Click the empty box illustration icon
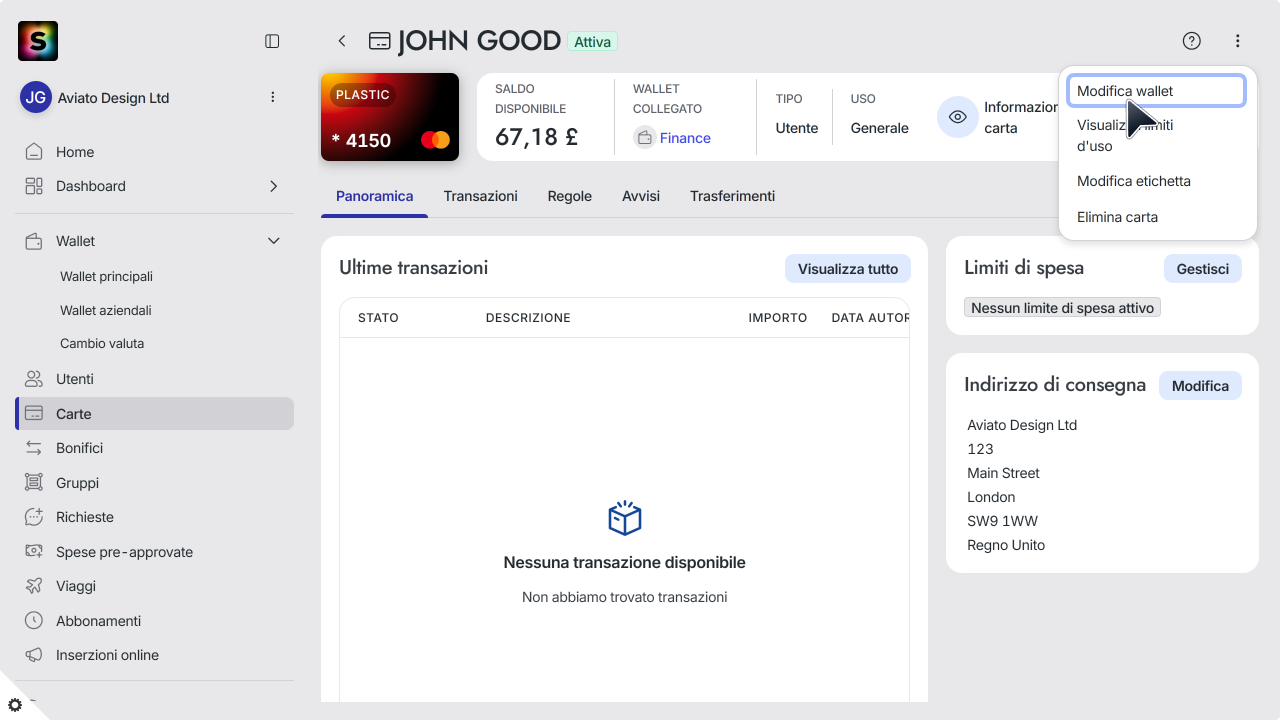The width and height of the screenshot is (1280, 720). pos(624,518)
